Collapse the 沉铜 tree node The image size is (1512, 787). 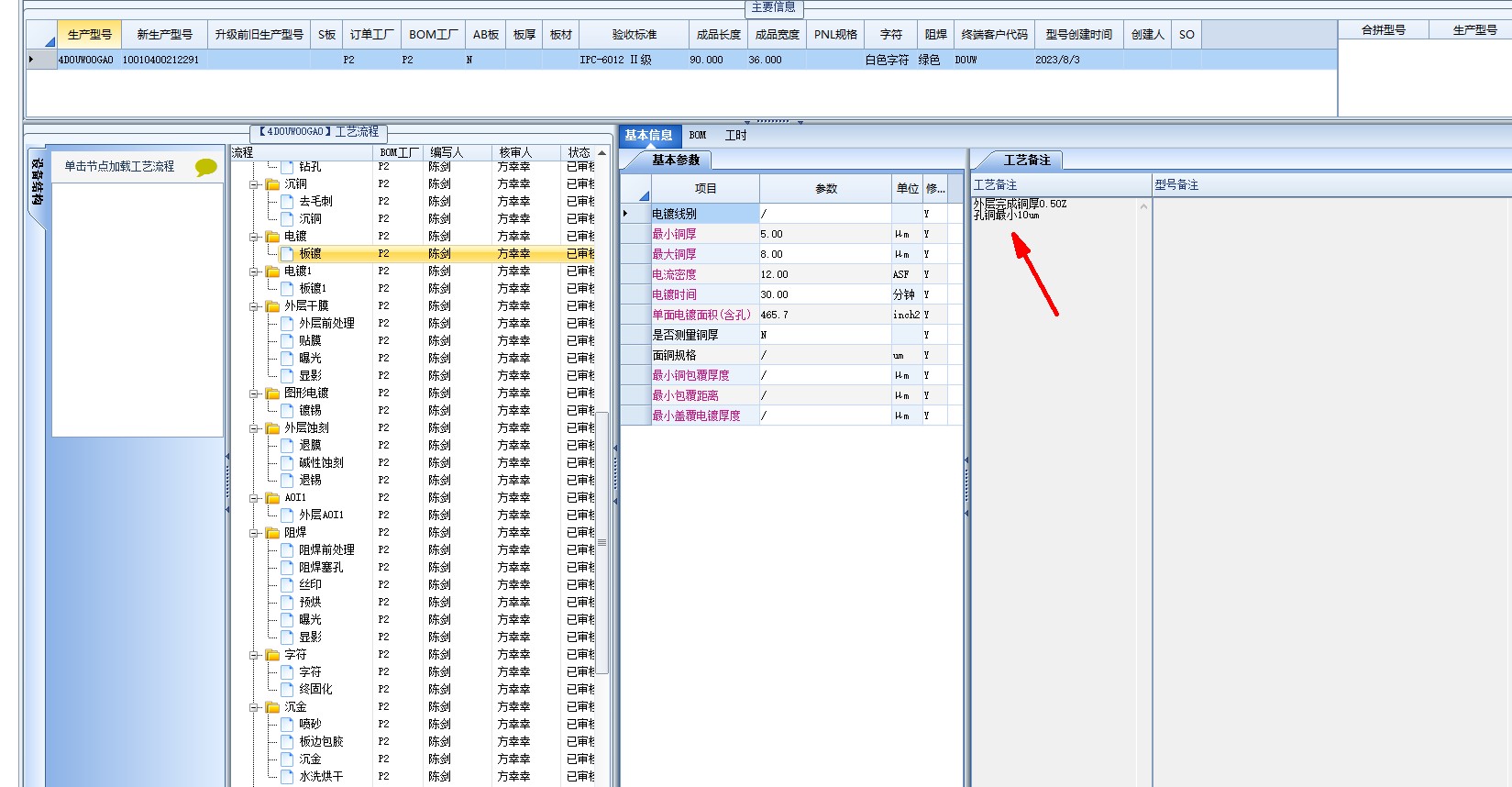point(254,184)
